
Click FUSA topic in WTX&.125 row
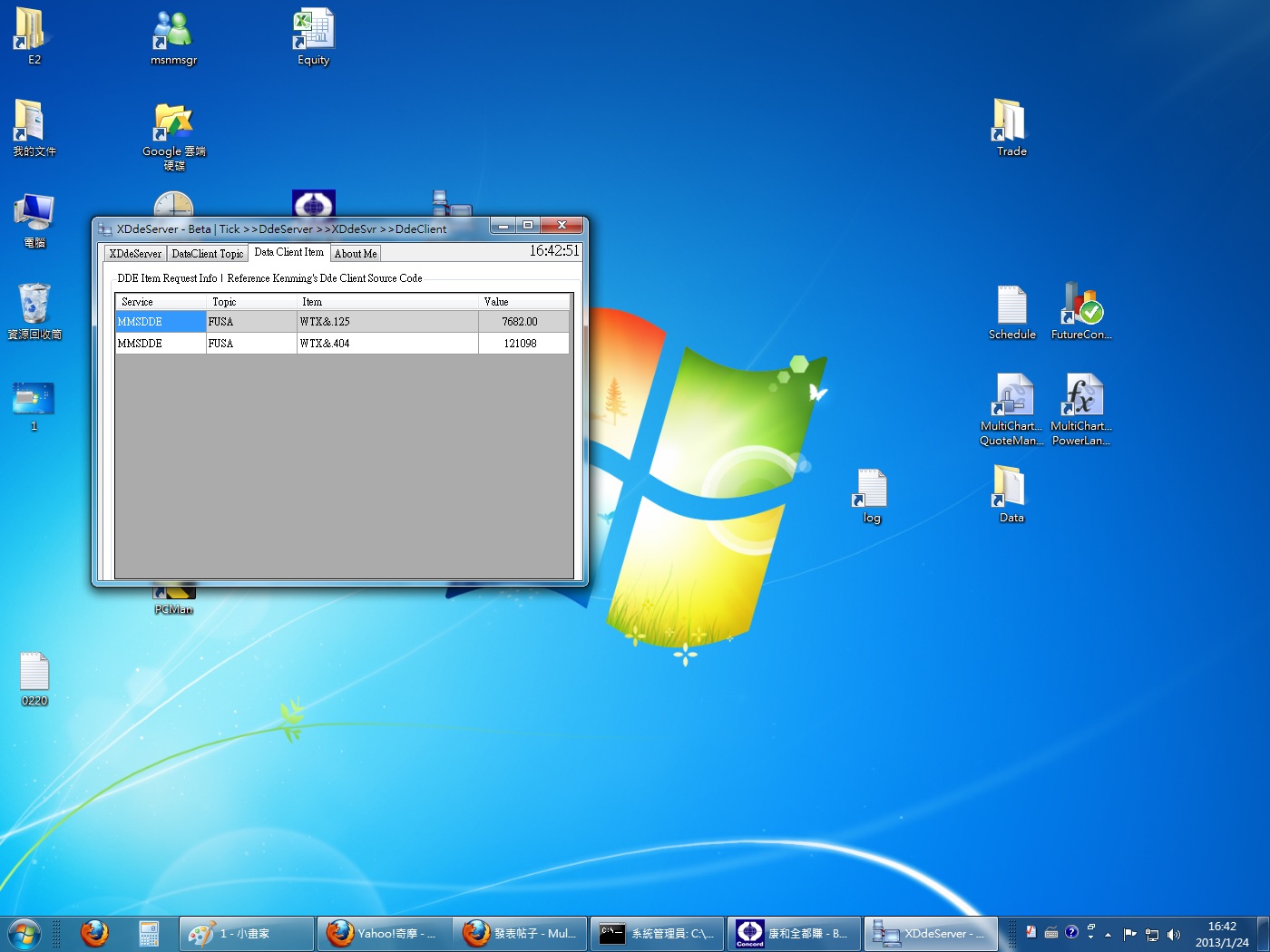252,322
